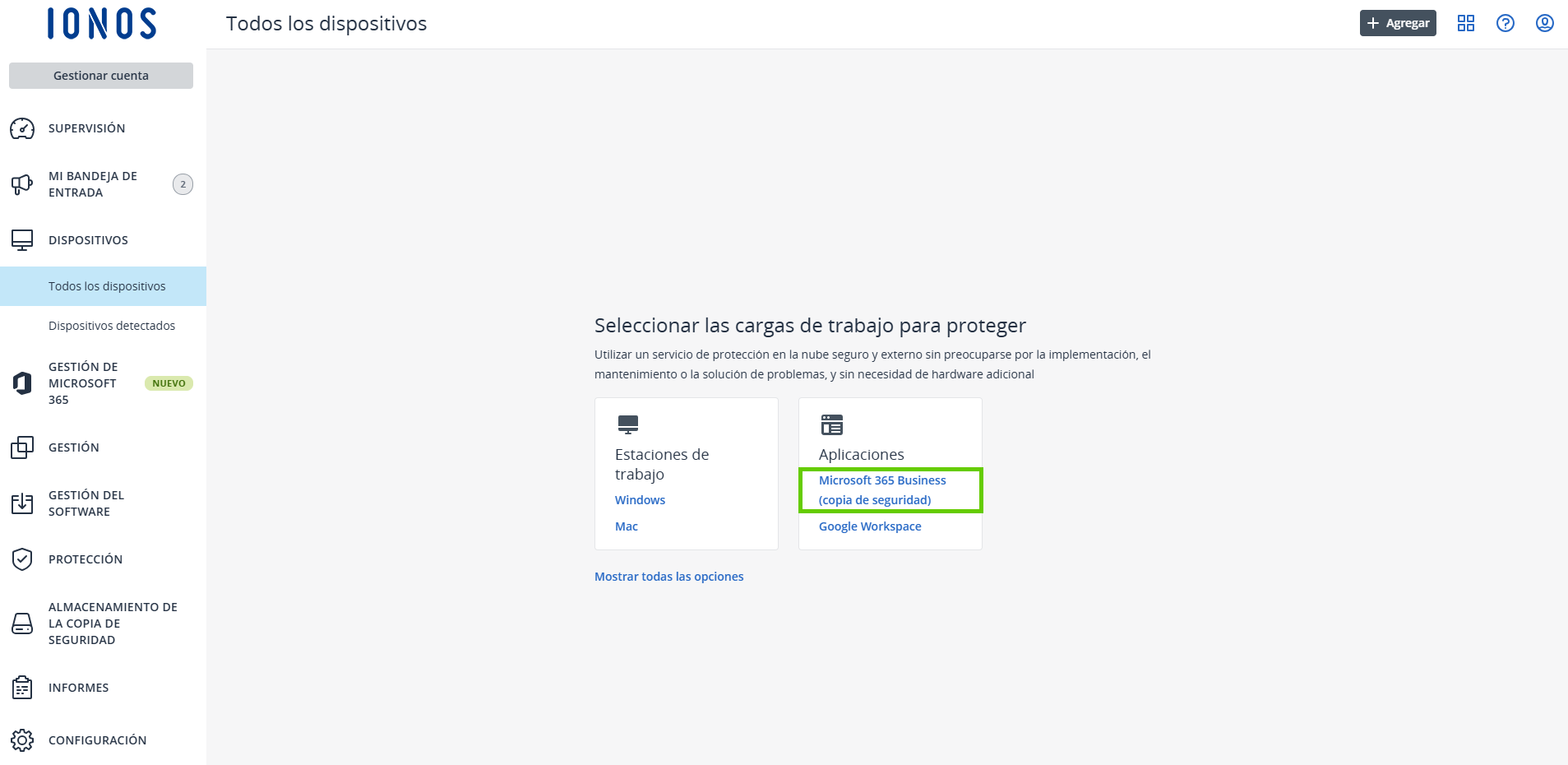The height and width of the screenshot is (765, 1568).
Task: Open the Google Workspace link
Action: tap(869, 526)
